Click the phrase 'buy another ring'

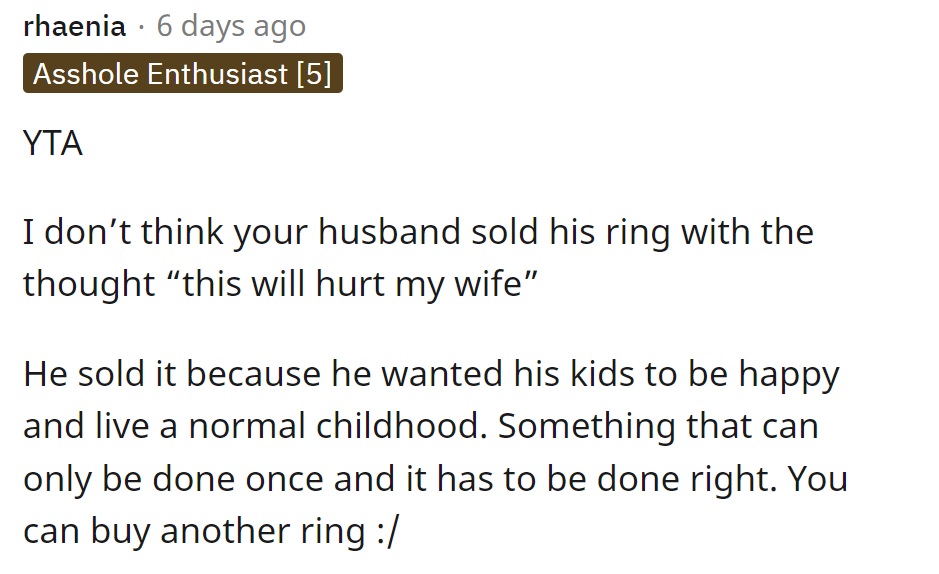pos(228,532)
